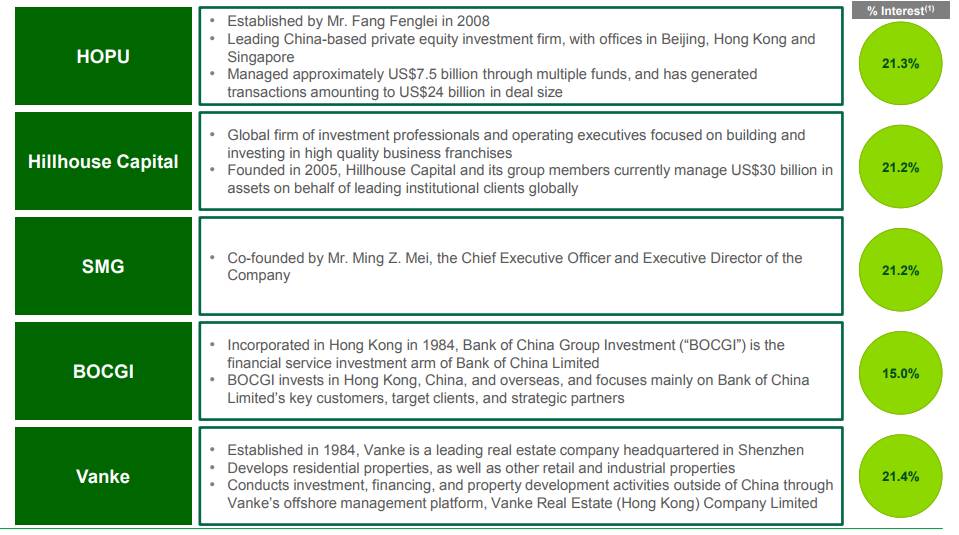Screen dimensions: 959x535
Task: Click the 21.3% interest circle
Action: [900, 63]
